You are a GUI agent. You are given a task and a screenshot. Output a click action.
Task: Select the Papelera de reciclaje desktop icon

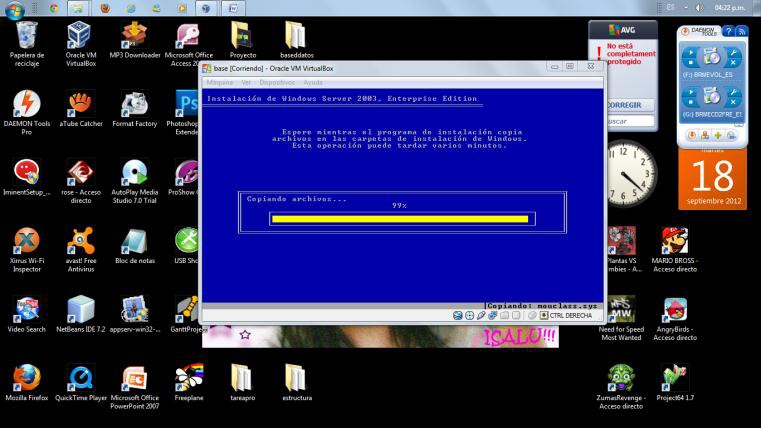coord(26,44)
